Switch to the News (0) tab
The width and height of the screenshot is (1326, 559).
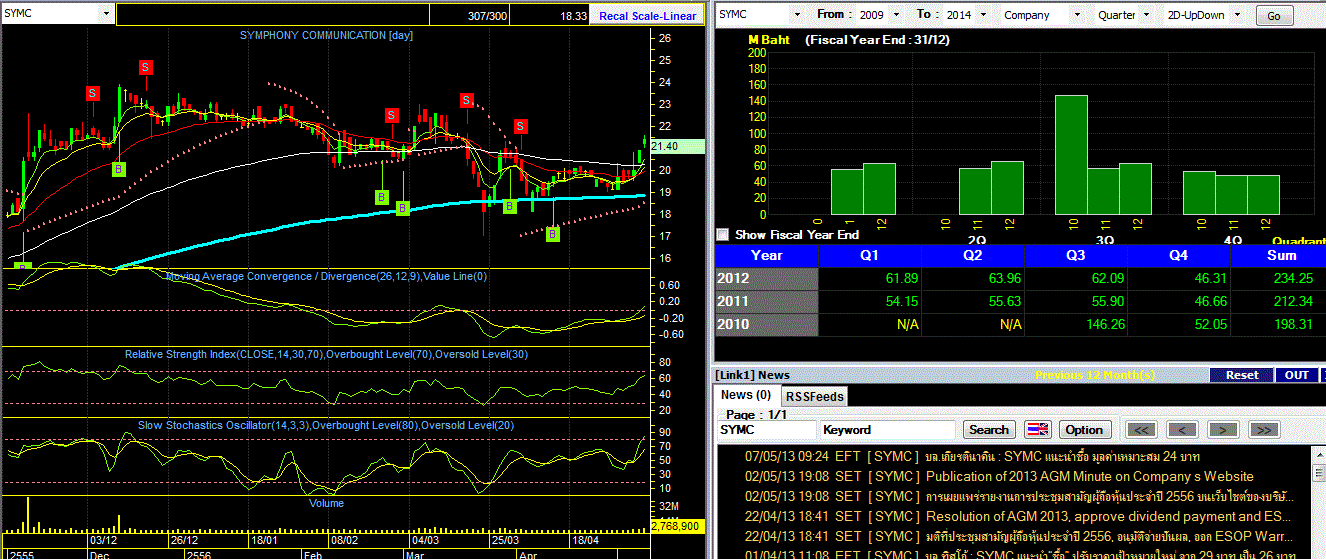[x=746, y=395]
